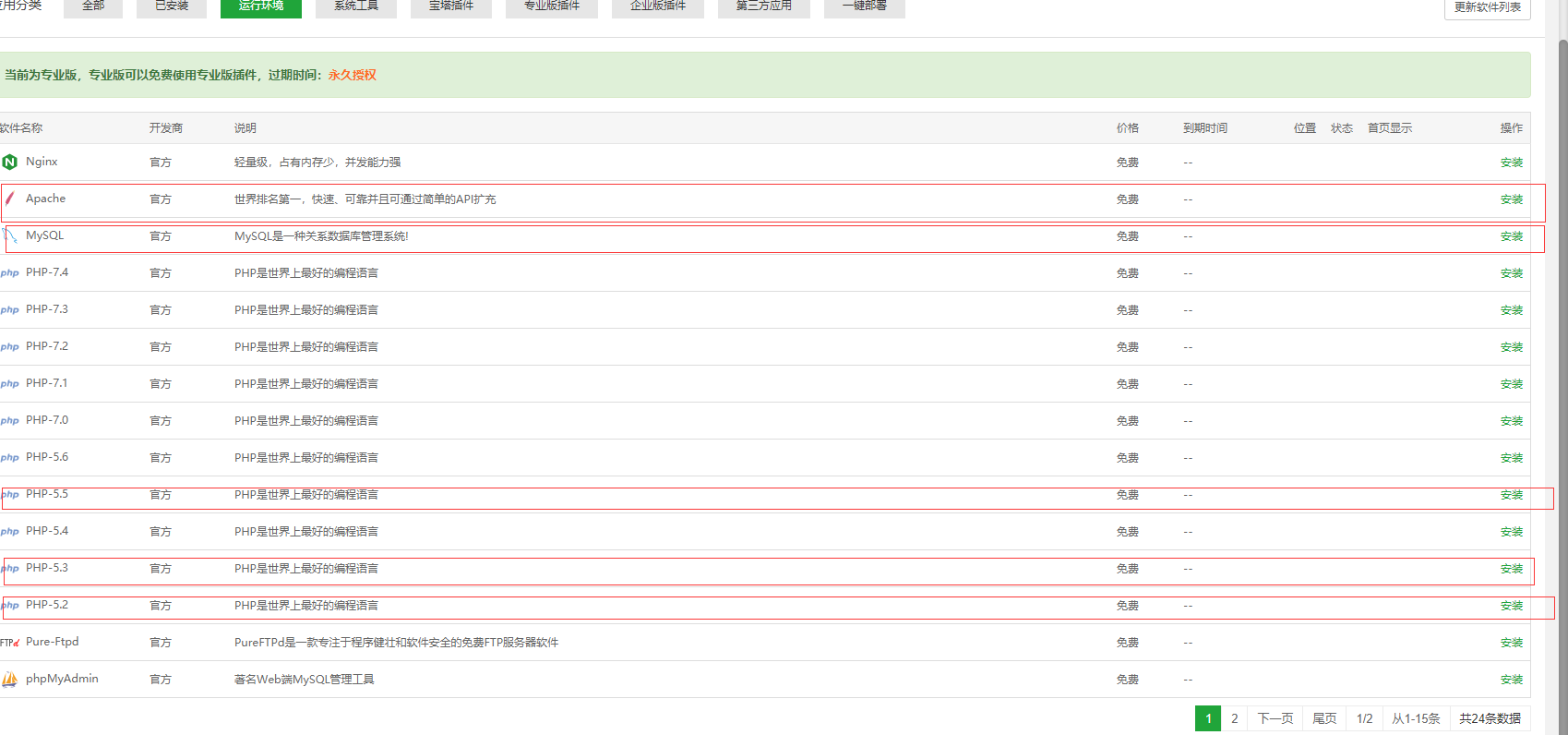Click current page 1 button

[x=1208, y=718]
